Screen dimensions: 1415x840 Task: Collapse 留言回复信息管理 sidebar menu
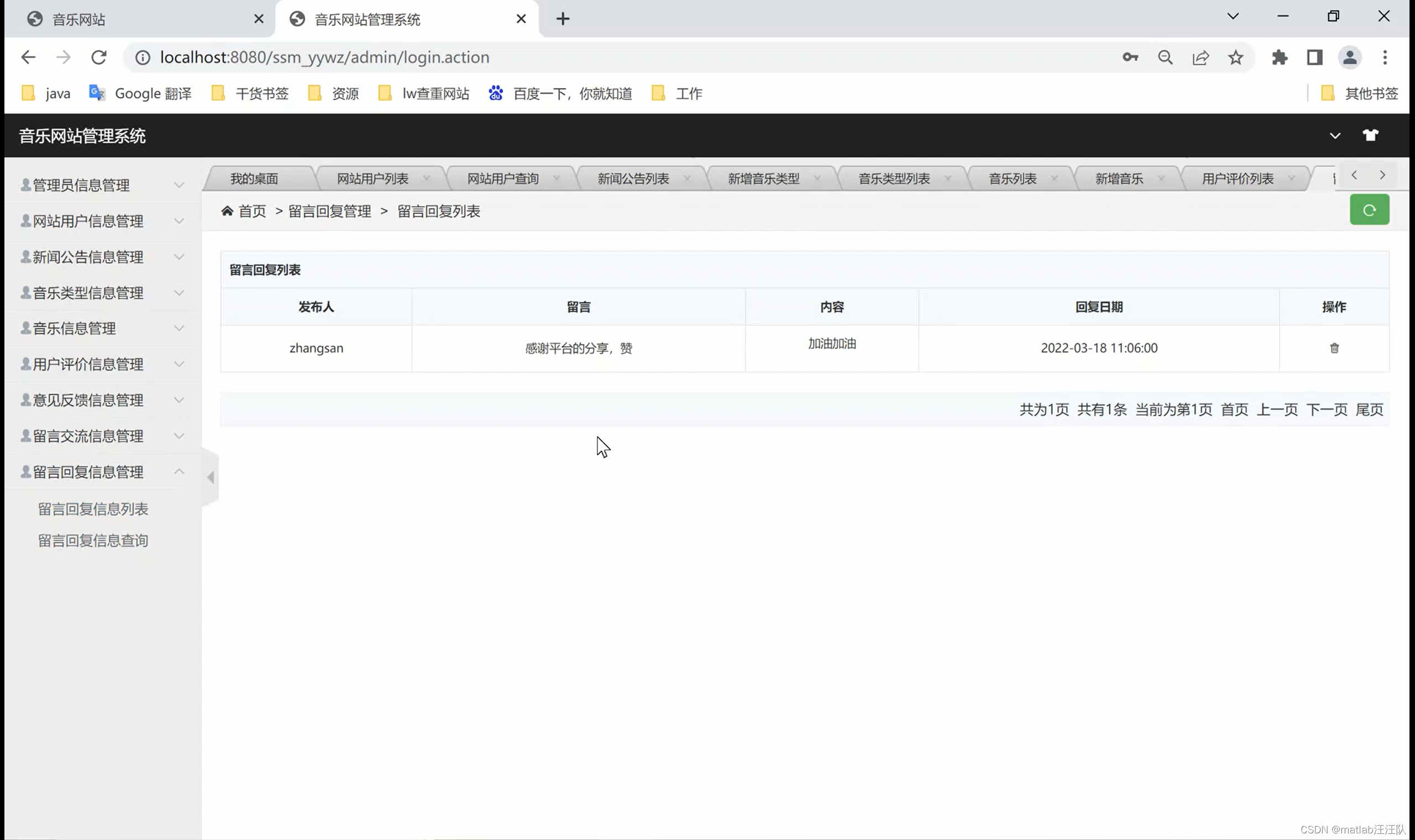pos(102,471)
